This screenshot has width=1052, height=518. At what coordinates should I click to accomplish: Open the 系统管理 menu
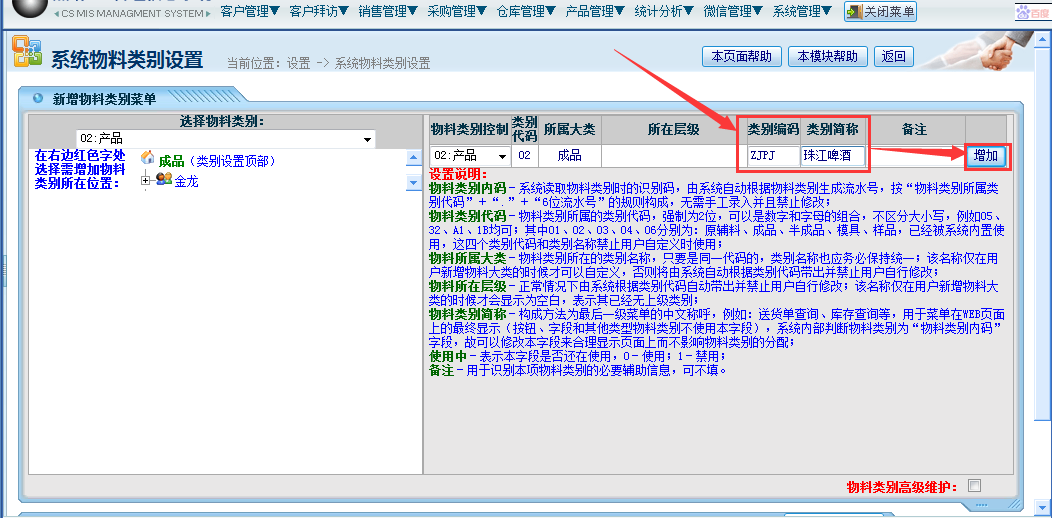click(802, 11)
